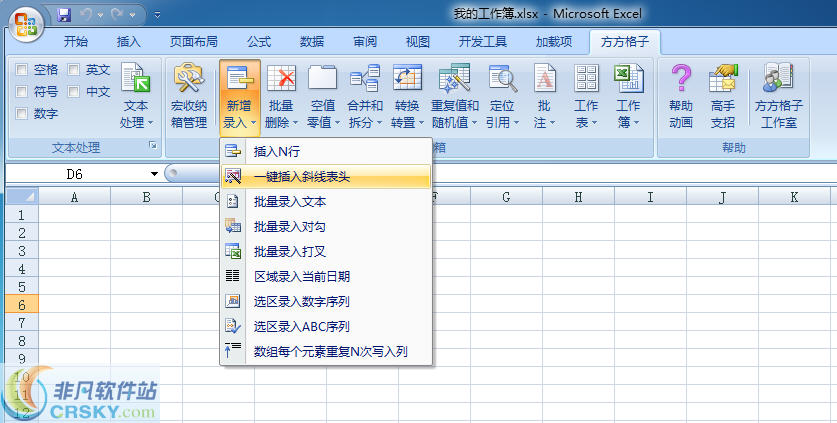Select column A header
The width and height of the screenshot is (837, 423).
(x=75, y=197)
